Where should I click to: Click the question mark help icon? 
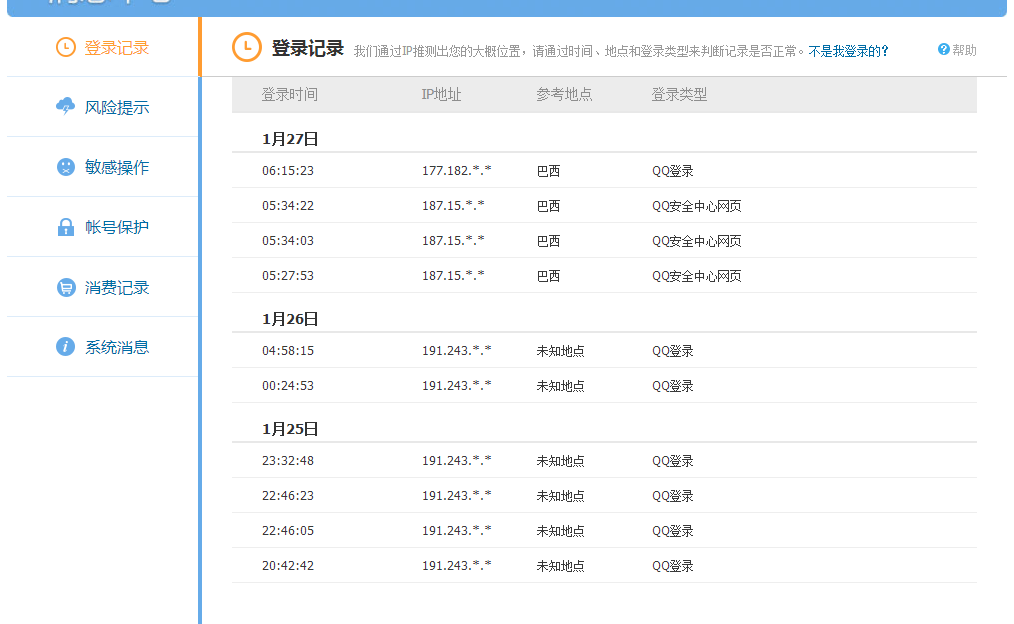[944, 49]
